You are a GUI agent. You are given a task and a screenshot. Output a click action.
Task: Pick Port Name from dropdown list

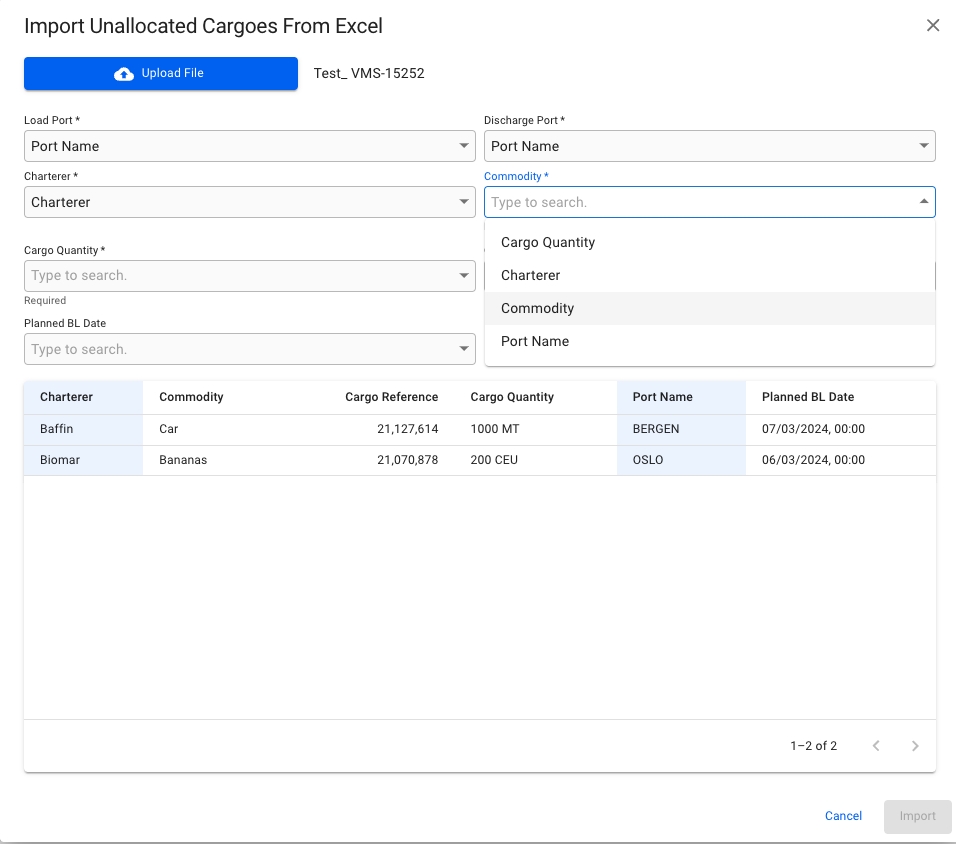pyautogui.click(x=535, y=341)
